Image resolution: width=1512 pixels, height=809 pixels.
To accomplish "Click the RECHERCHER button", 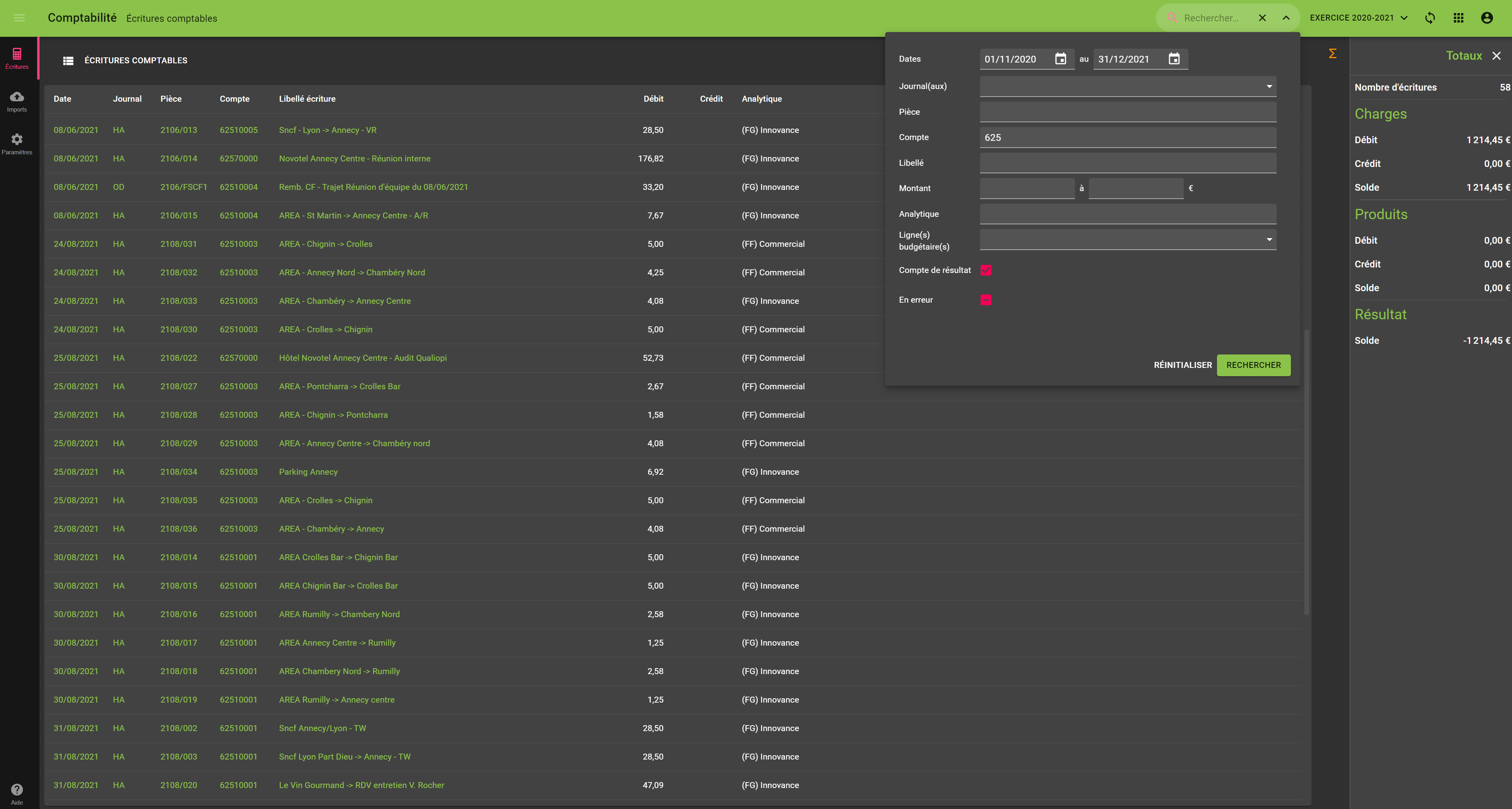I will [1254, 365].
